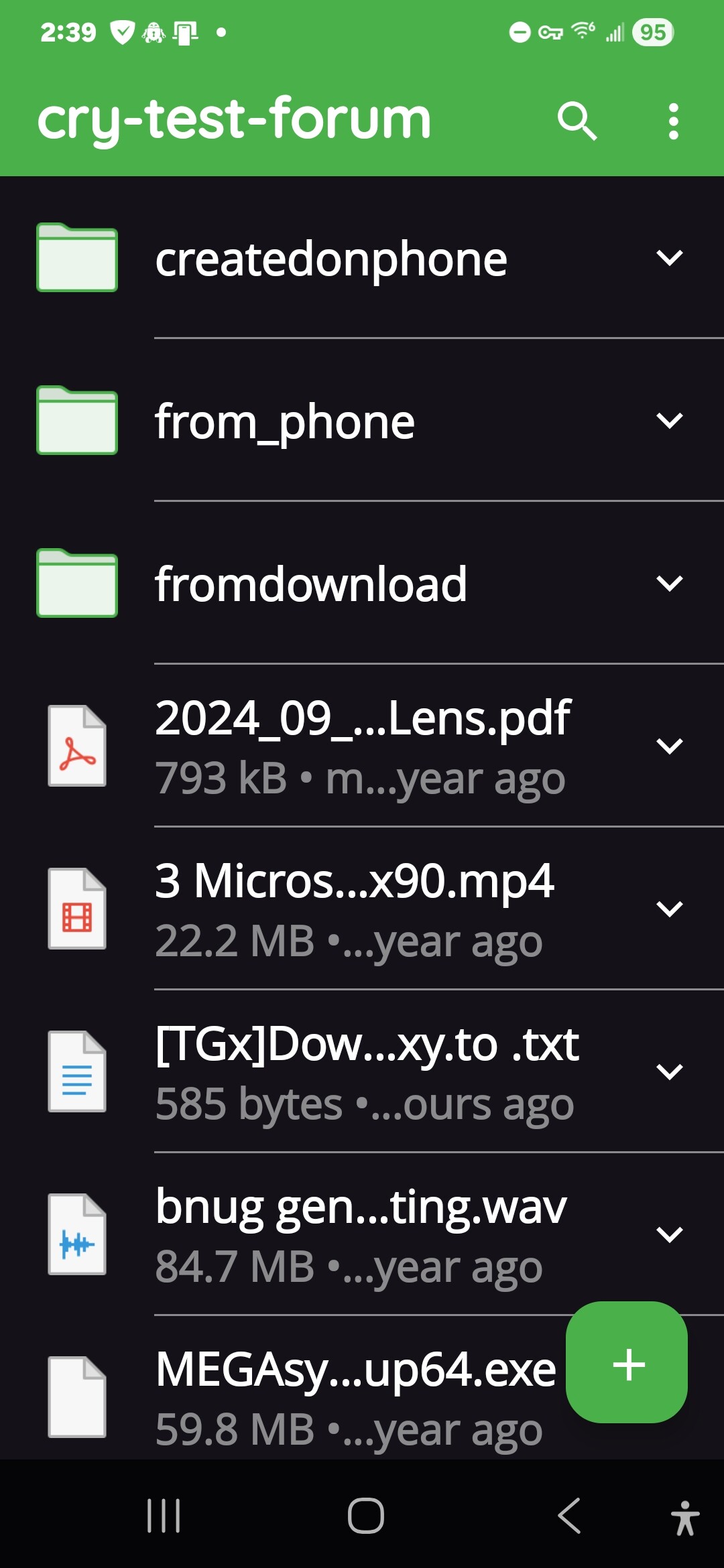
Task: Show options for 2024_09 Lens.pdf
Action: point(669,746)
